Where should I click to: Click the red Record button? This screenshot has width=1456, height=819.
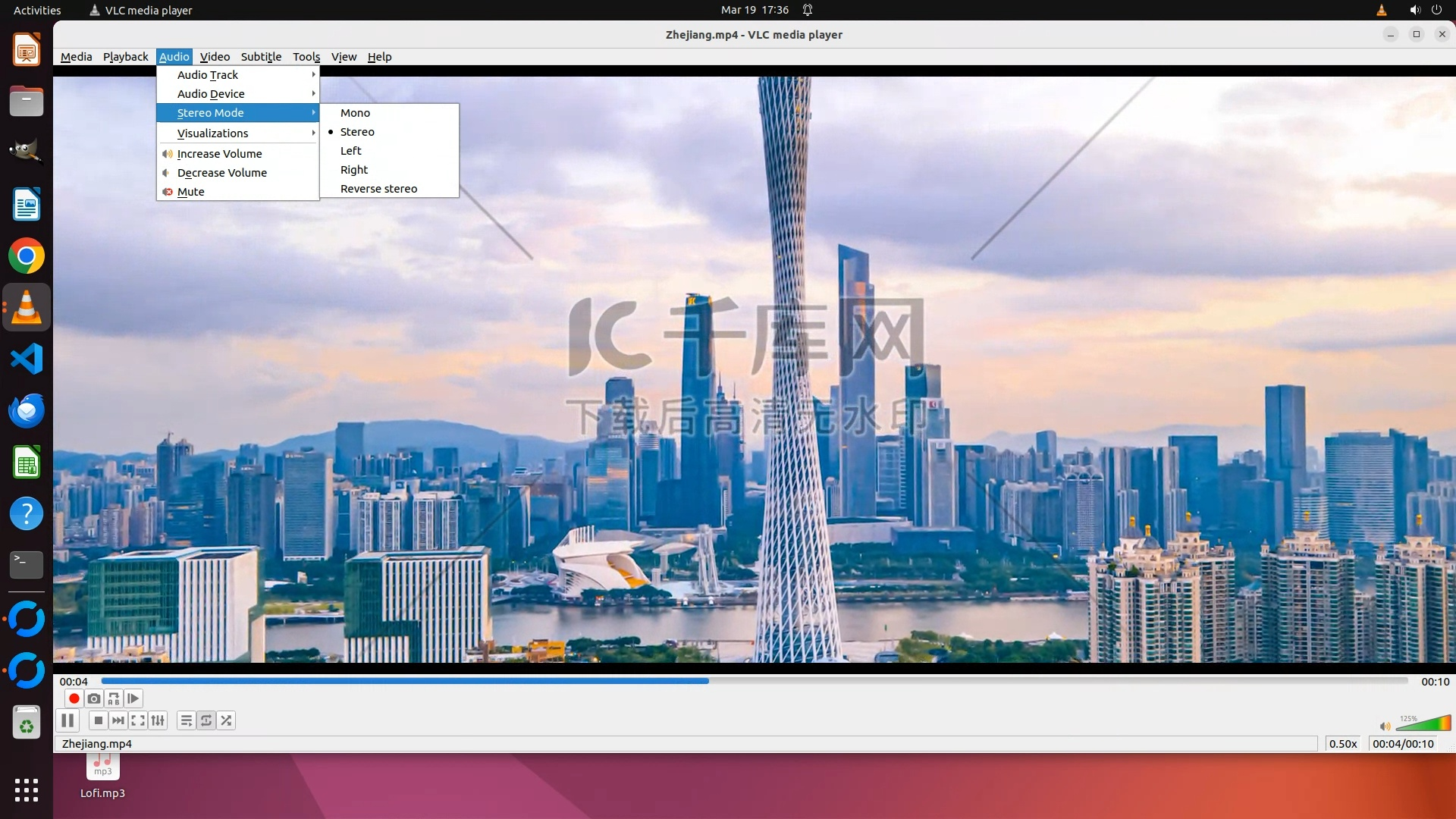[74, 698]
